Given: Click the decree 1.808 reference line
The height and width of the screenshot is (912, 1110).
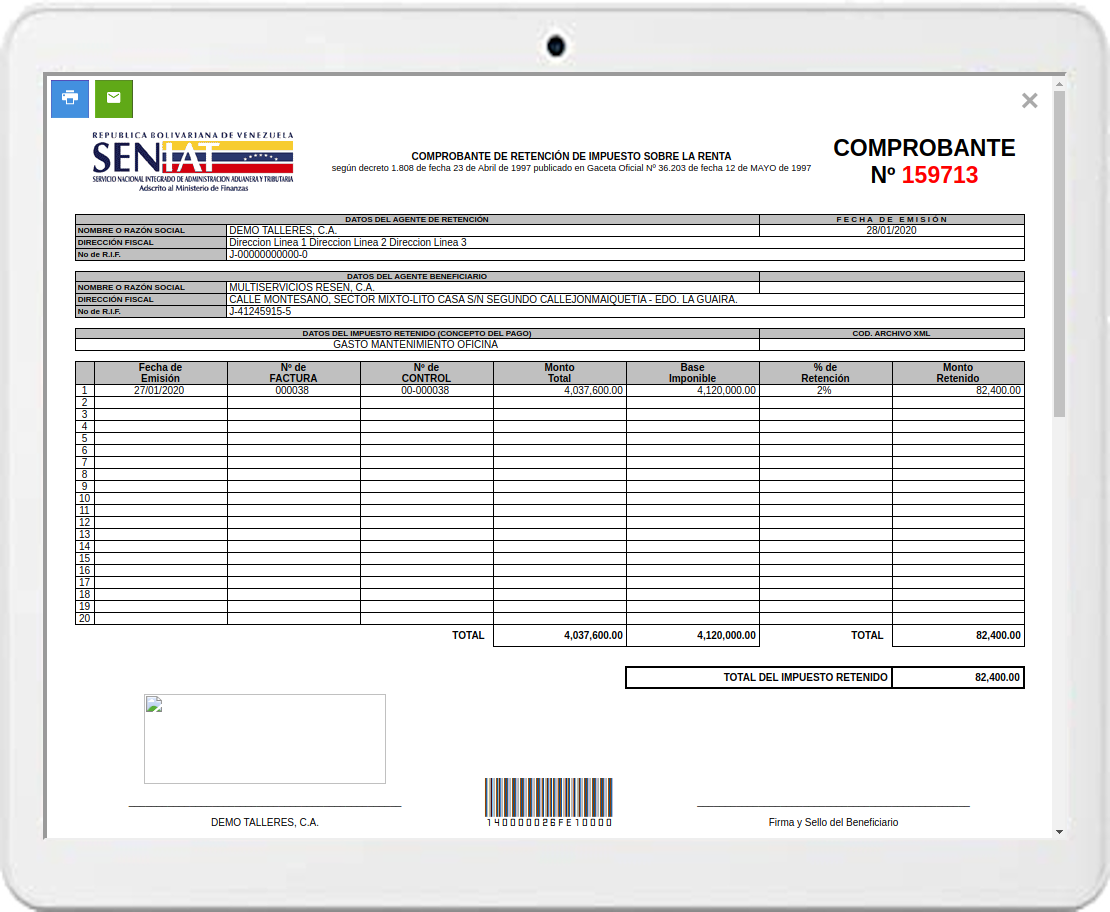Looking at the screenshot, I should point(571,168).
